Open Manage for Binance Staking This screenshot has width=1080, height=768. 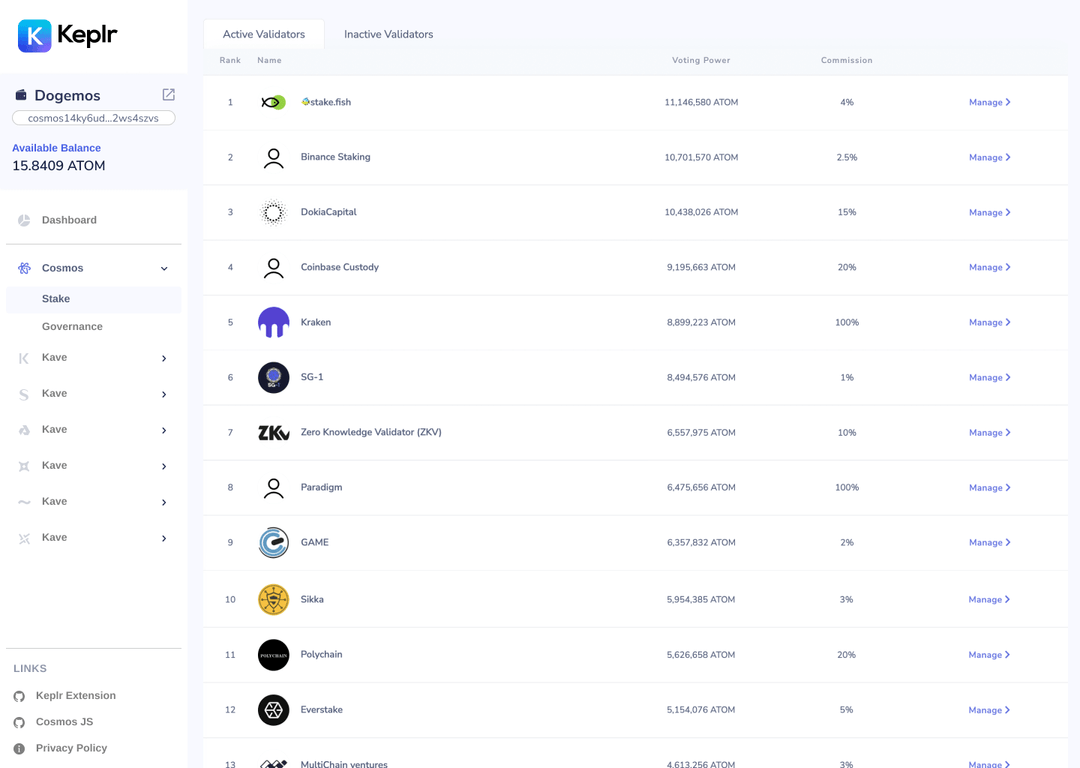point(989,157)
